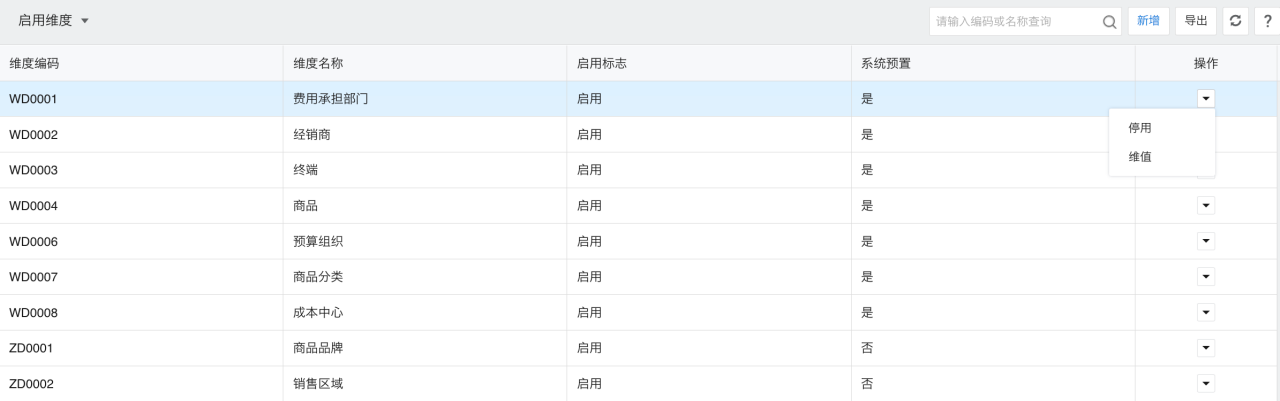
Task: Open action dropdown for WD0007 商品分类 row
Action: point(1206,276)
